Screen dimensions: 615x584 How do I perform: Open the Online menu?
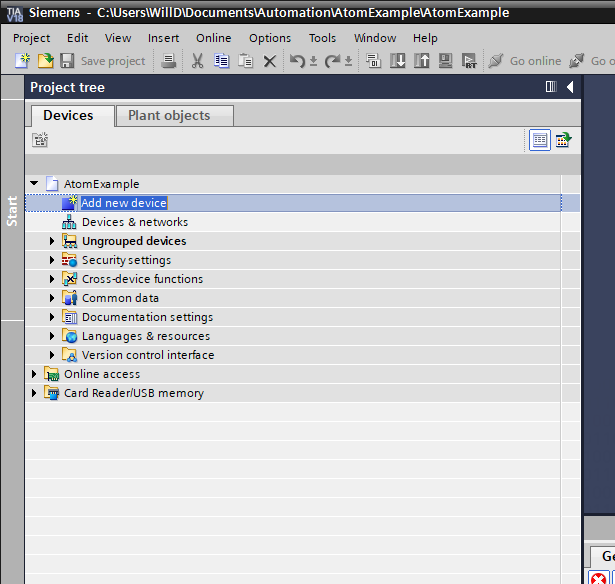(x=213, y=38)
